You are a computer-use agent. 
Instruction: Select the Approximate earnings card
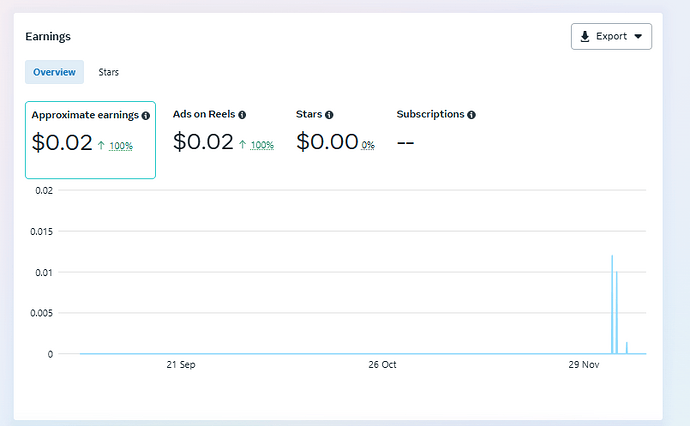click(90, 140)
